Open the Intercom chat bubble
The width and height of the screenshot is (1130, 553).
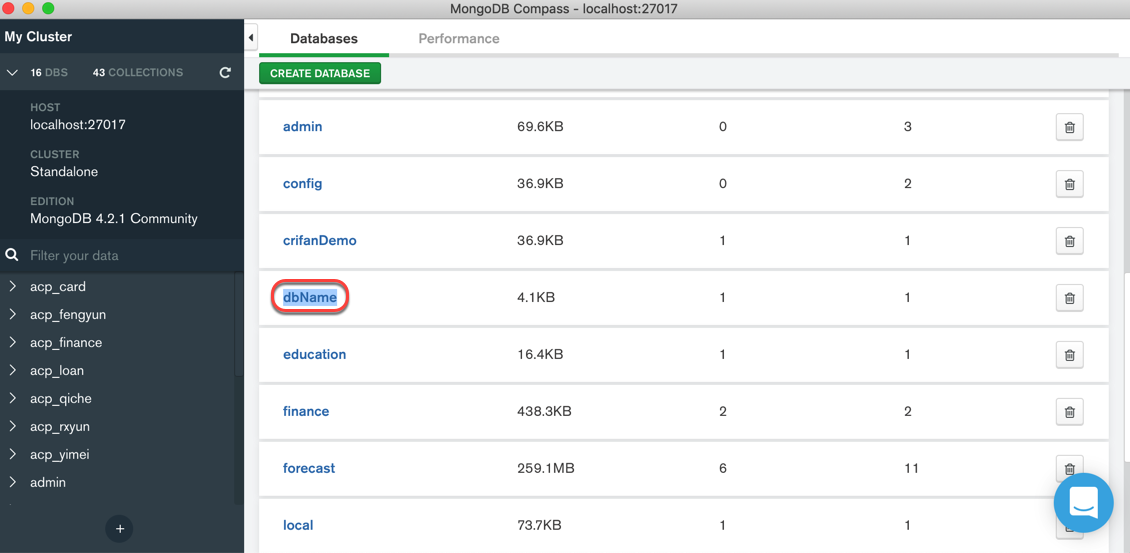[x=1083, y=503]
